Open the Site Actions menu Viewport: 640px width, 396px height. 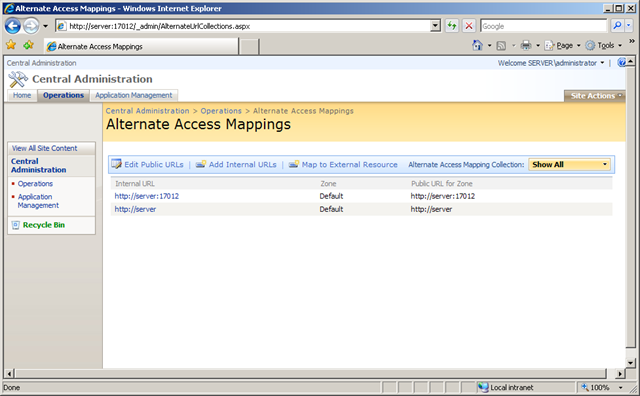click(594, 96)
